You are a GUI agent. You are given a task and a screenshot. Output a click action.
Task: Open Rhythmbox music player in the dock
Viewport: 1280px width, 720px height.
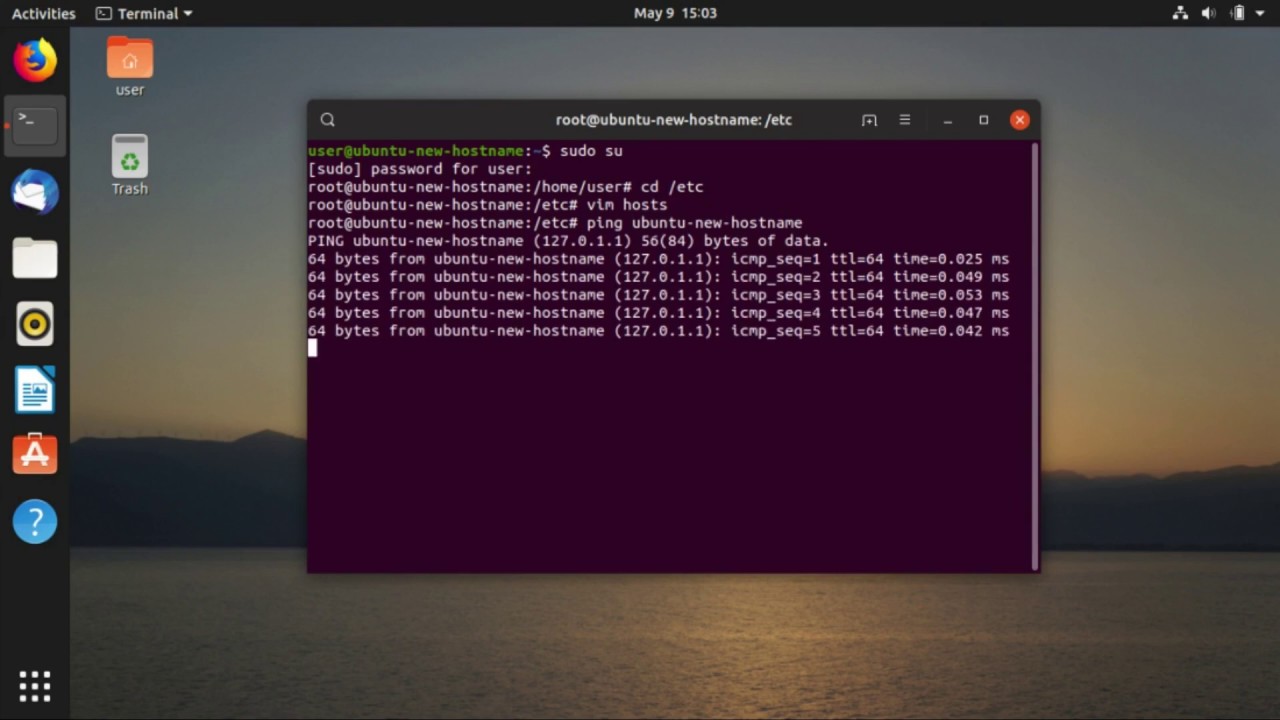pyautogui.click(x=35, y=324)
